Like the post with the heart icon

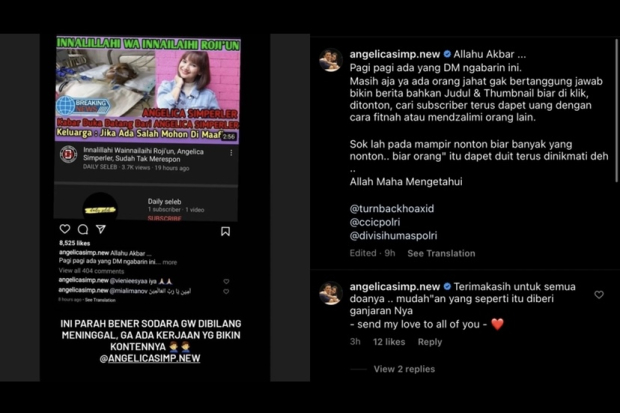coord(65,229)
